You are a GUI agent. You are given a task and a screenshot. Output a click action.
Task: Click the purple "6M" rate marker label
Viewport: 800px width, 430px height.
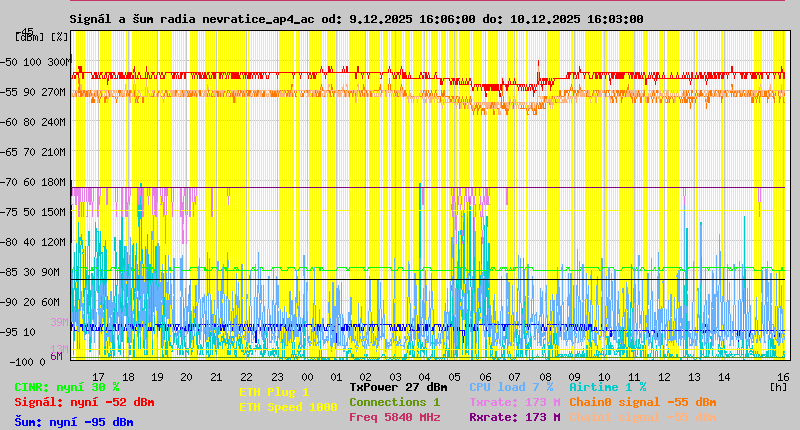(x=56, y=356)
